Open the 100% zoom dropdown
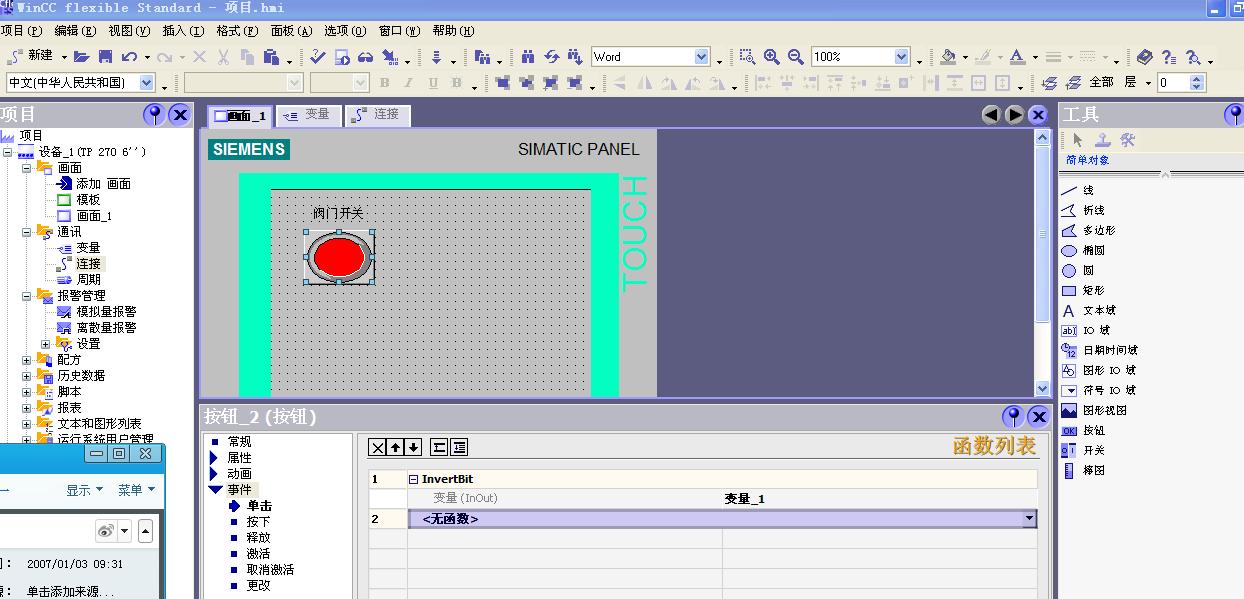 pyautogui.click(x=901, y=57)
